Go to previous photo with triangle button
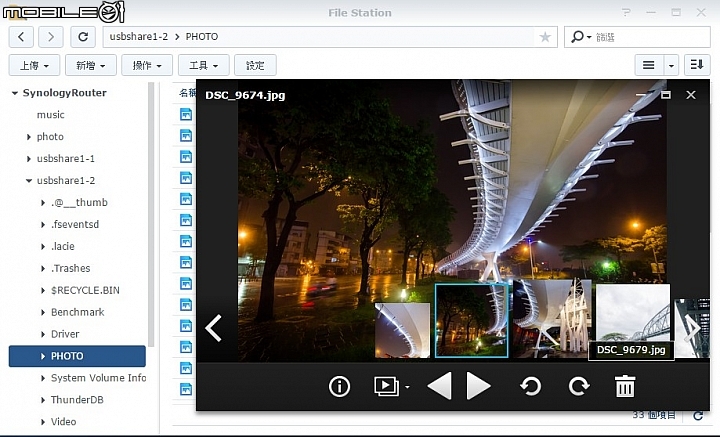The width and height of the screenshot is (720, 437). pos(439,386)
